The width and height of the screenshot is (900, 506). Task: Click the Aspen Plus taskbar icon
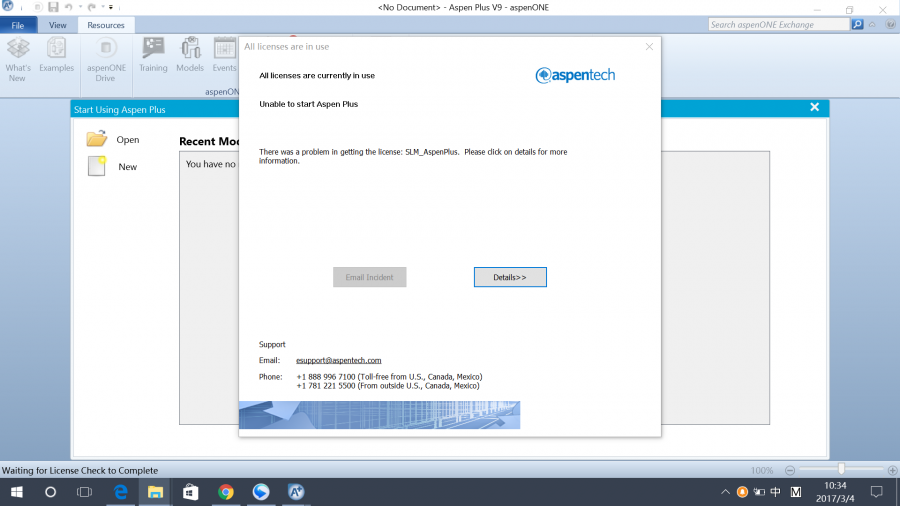coord(296,492)
